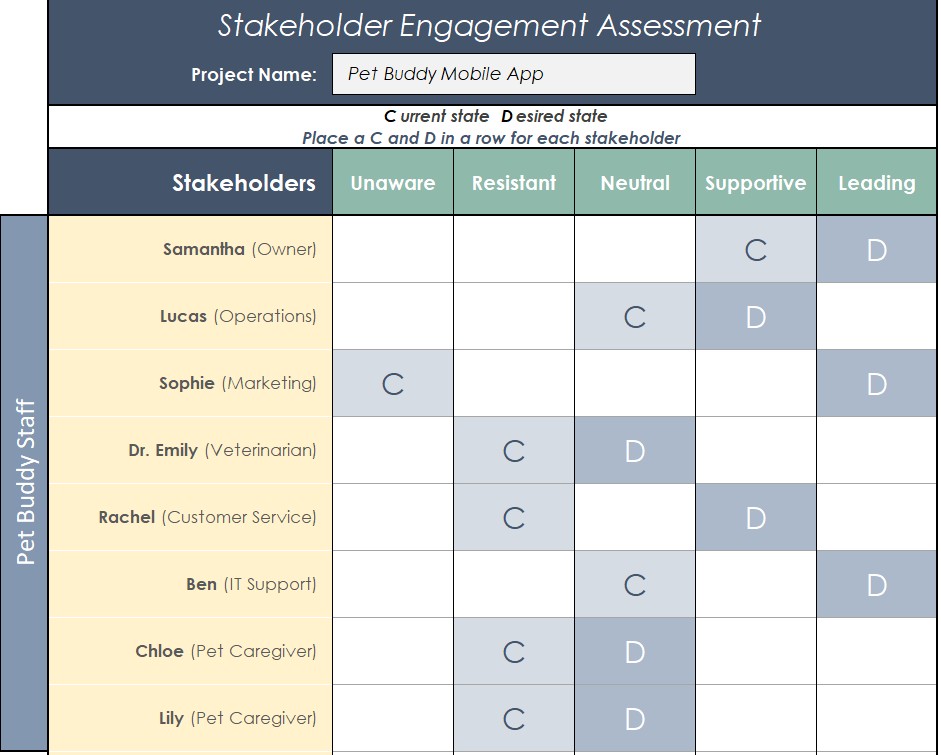The image size is (941, 755).
Task: Click the C cell in Sophie's row
Action: click(393, 383)
